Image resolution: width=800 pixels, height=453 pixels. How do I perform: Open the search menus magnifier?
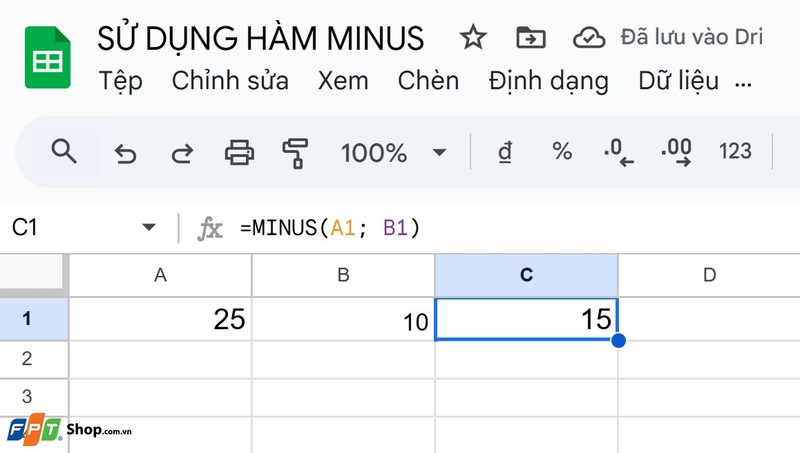64,152
